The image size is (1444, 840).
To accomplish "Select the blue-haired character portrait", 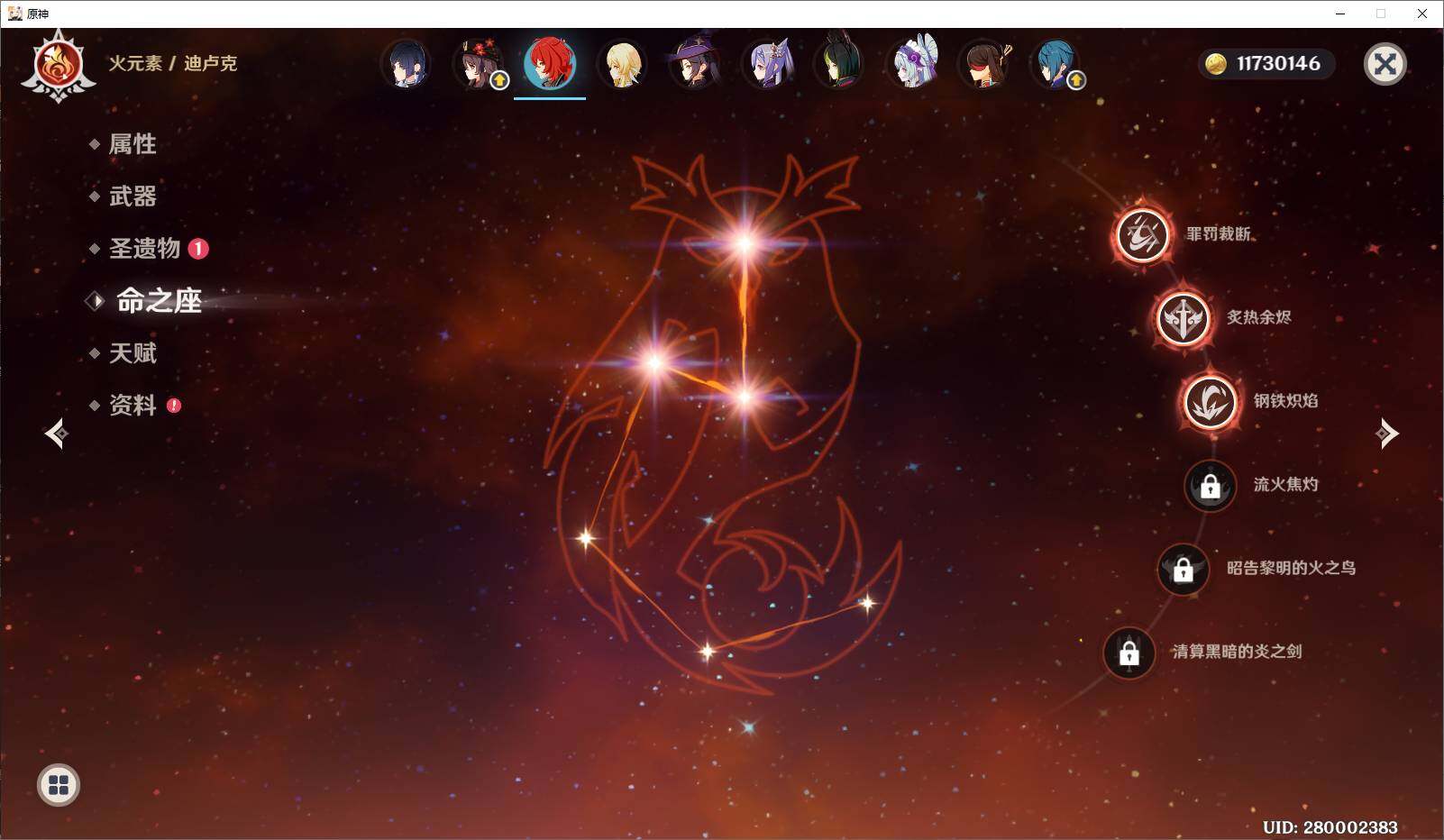I will (x=1056, y=64).
